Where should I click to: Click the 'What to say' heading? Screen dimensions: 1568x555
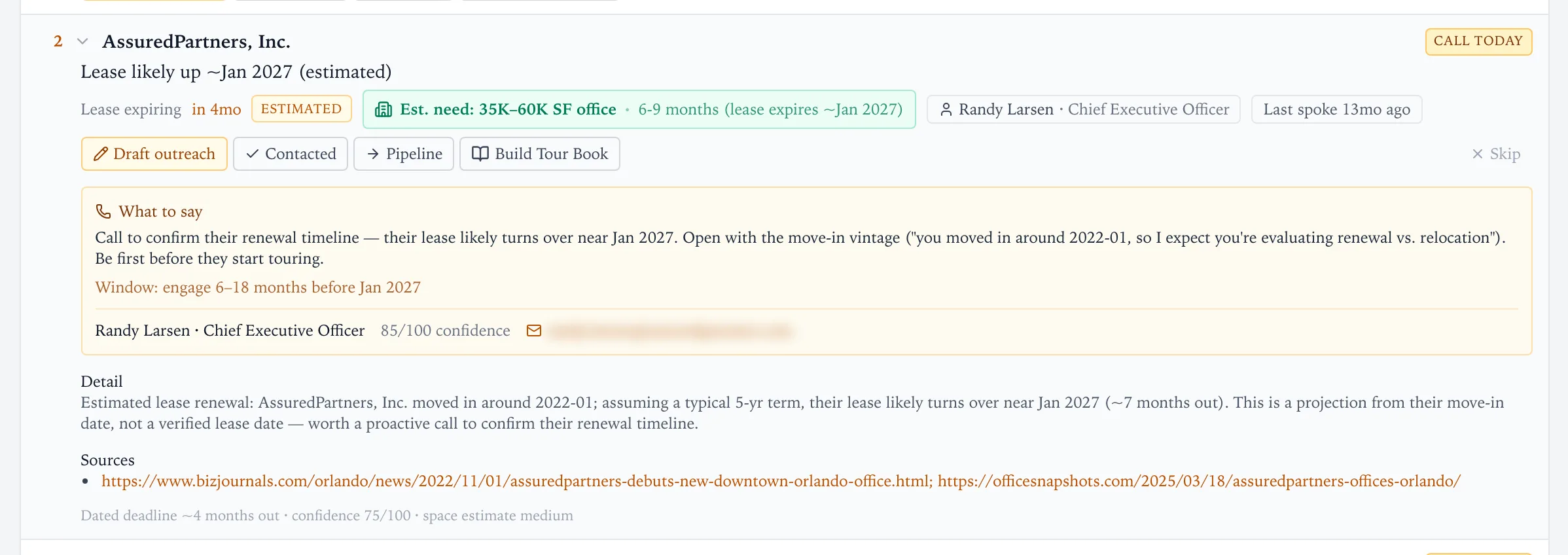click(161, 211)
